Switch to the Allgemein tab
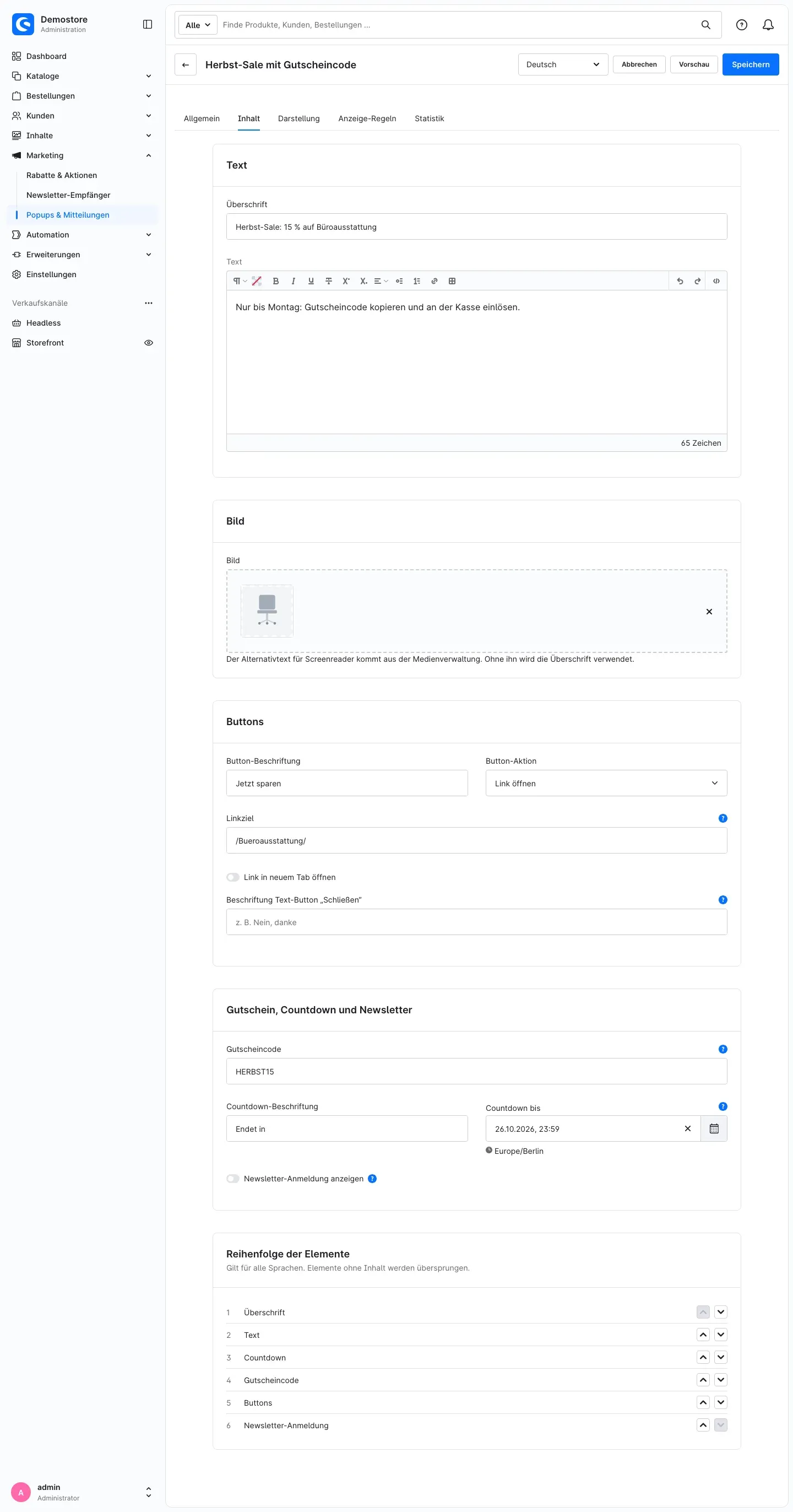 [x=202, y=118]
